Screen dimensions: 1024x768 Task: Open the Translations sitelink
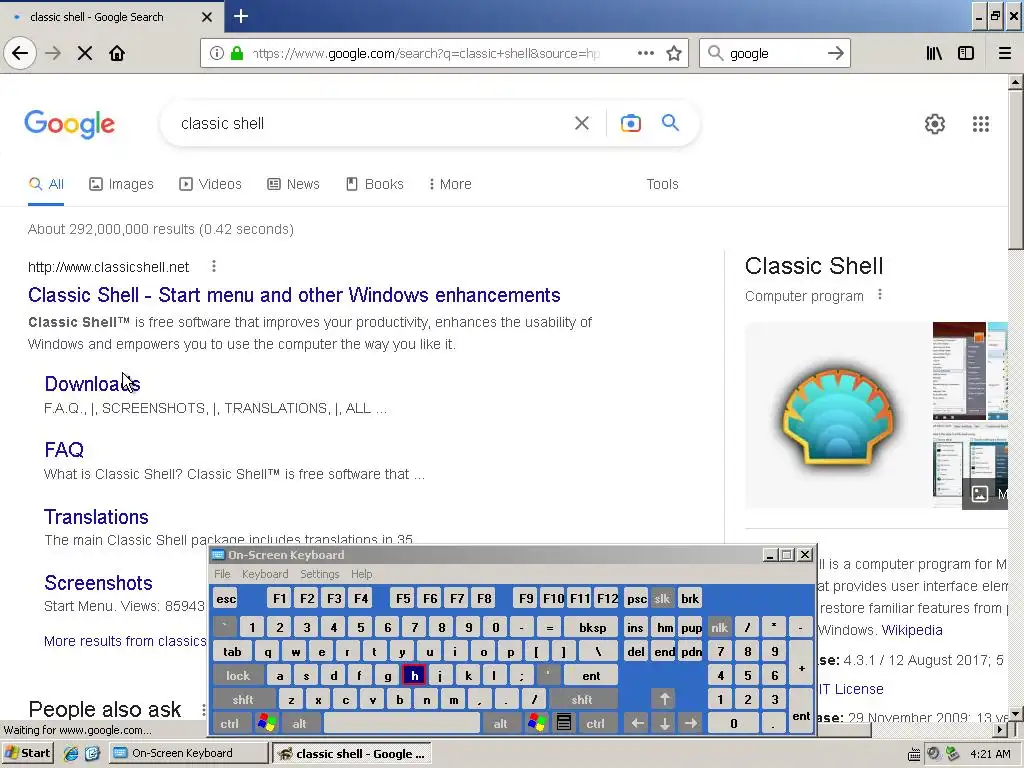click(96, 517)
